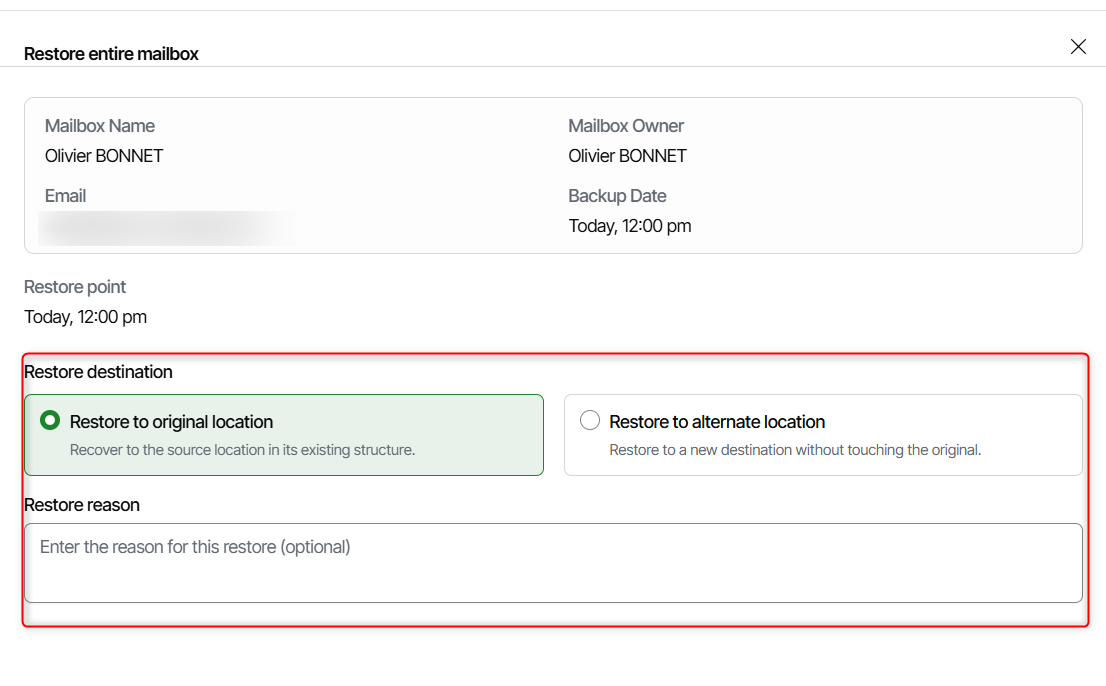Click the Backup Date value Today, 12:00 pm

click(x=629, y=226)
